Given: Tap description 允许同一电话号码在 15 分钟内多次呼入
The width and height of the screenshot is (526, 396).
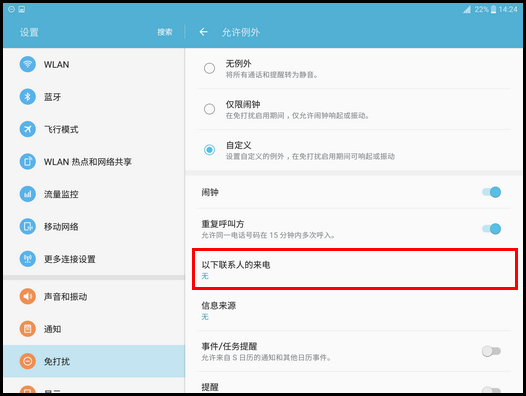Looking at the screenshot, I should 268,235.
